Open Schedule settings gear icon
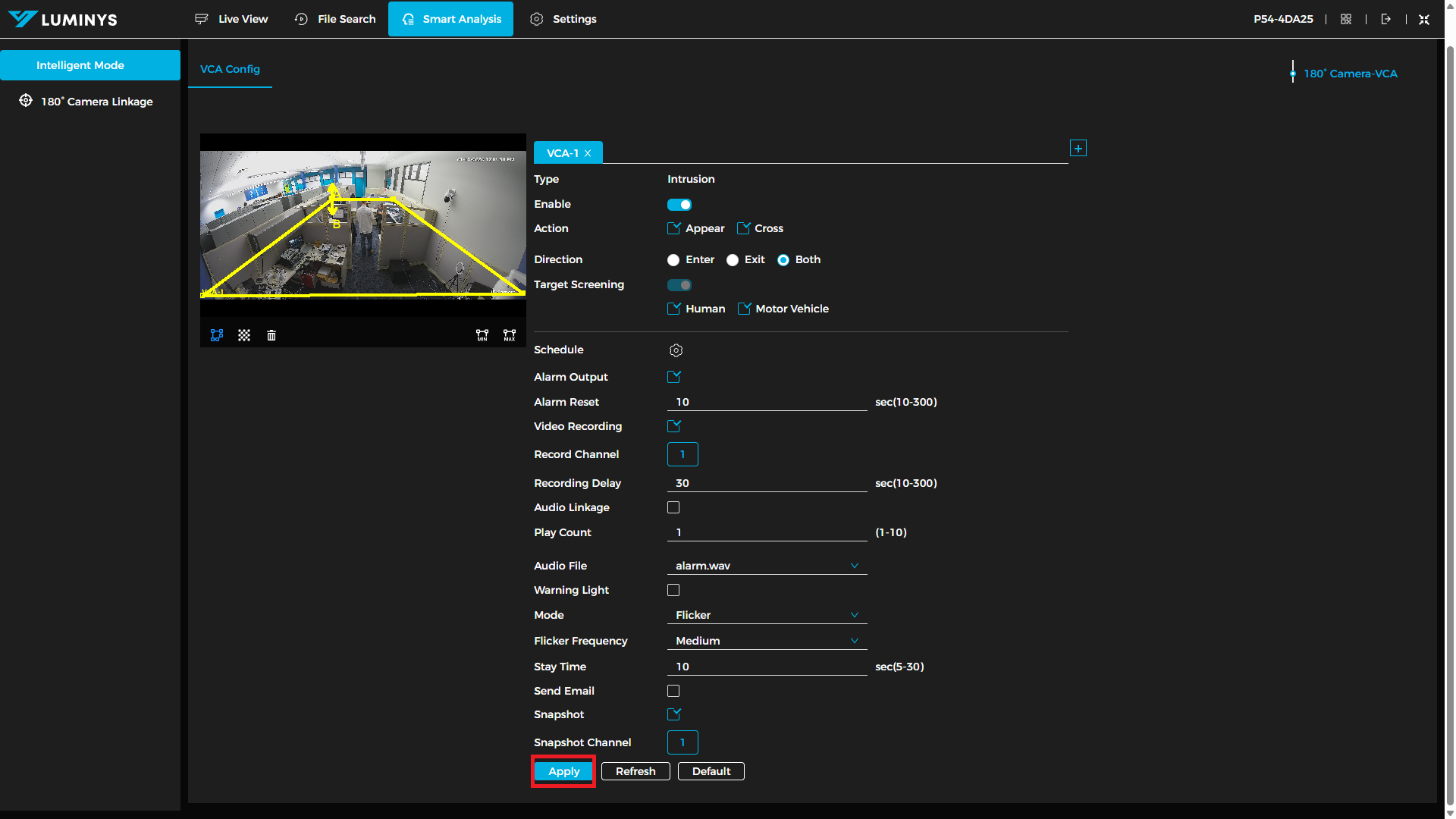 676,350
